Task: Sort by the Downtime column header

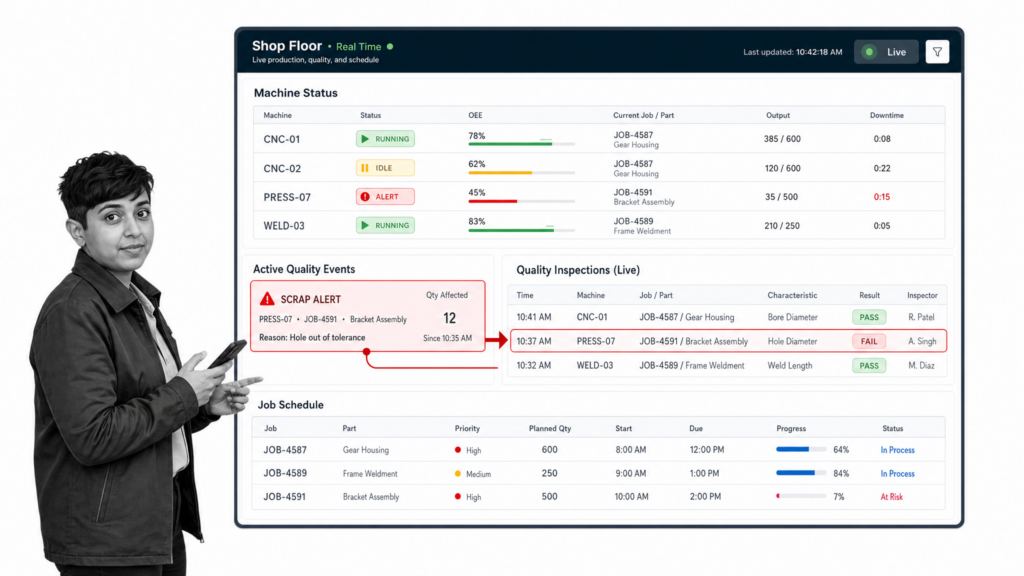Action: tap(887, 115)
